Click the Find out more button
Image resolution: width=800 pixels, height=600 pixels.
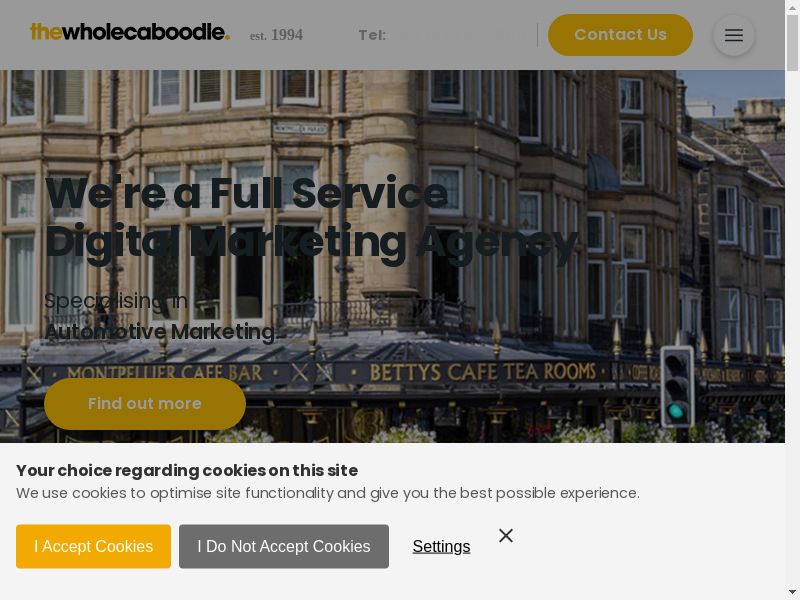145,404
